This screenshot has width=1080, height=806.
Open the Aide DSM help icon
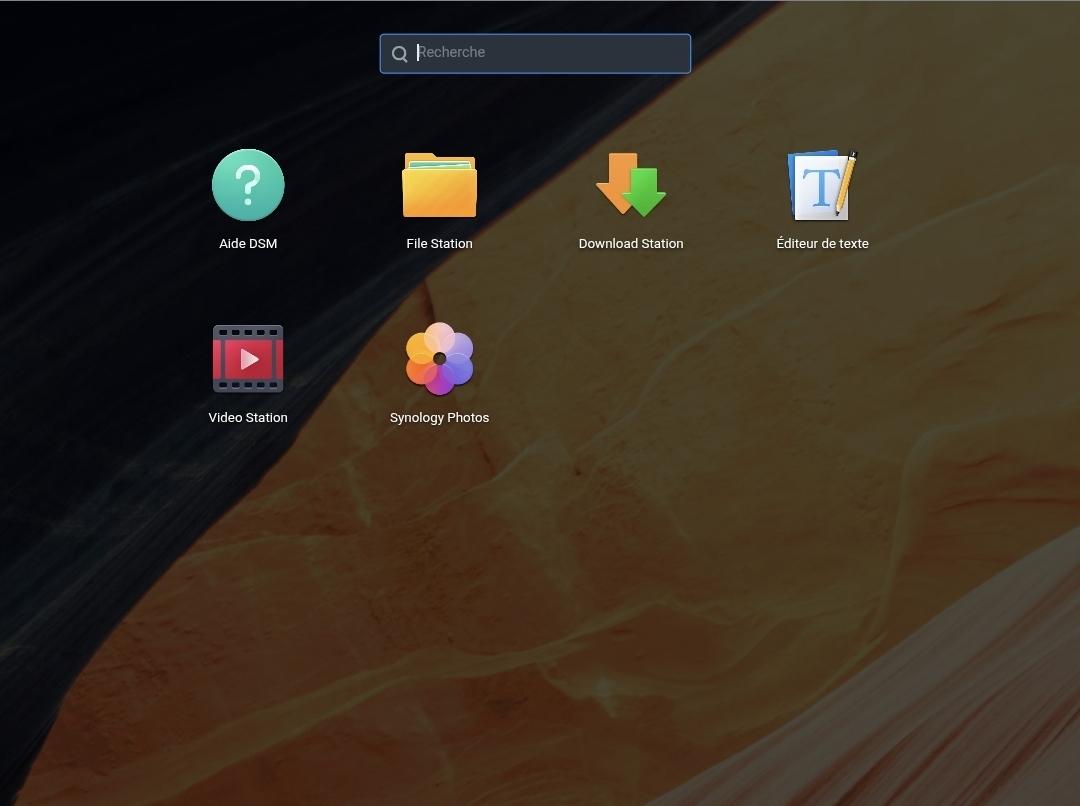(x=248, y=185)
